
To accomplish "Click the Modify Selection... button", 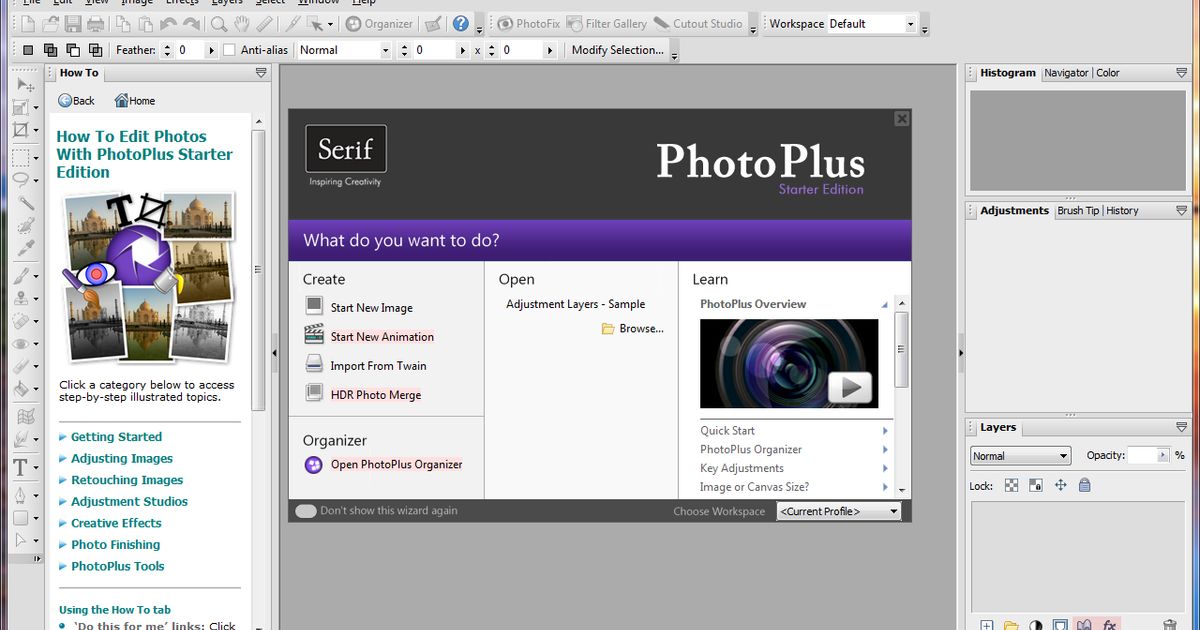I will [x=617, y=50].
